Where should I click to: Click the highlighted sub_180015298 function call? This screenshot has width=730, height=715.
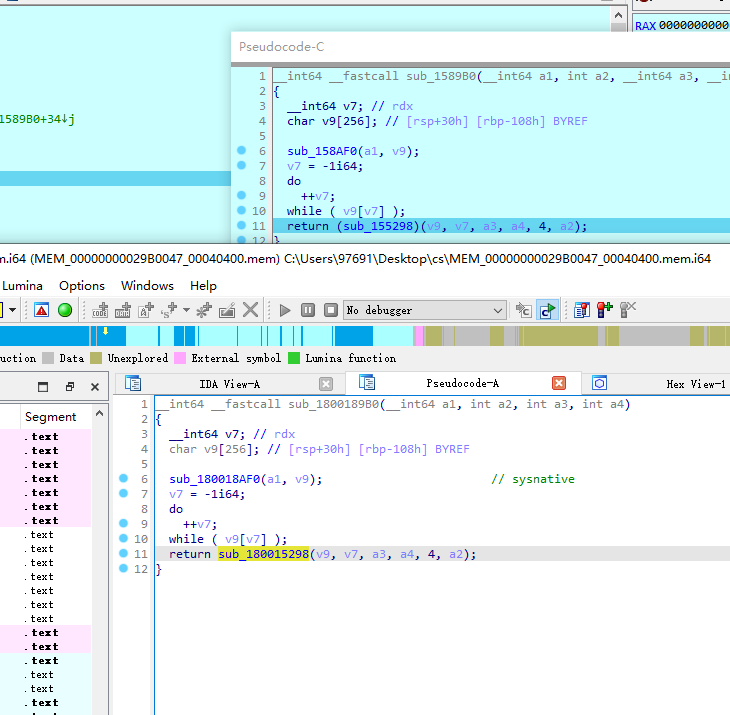click(264, 554)
